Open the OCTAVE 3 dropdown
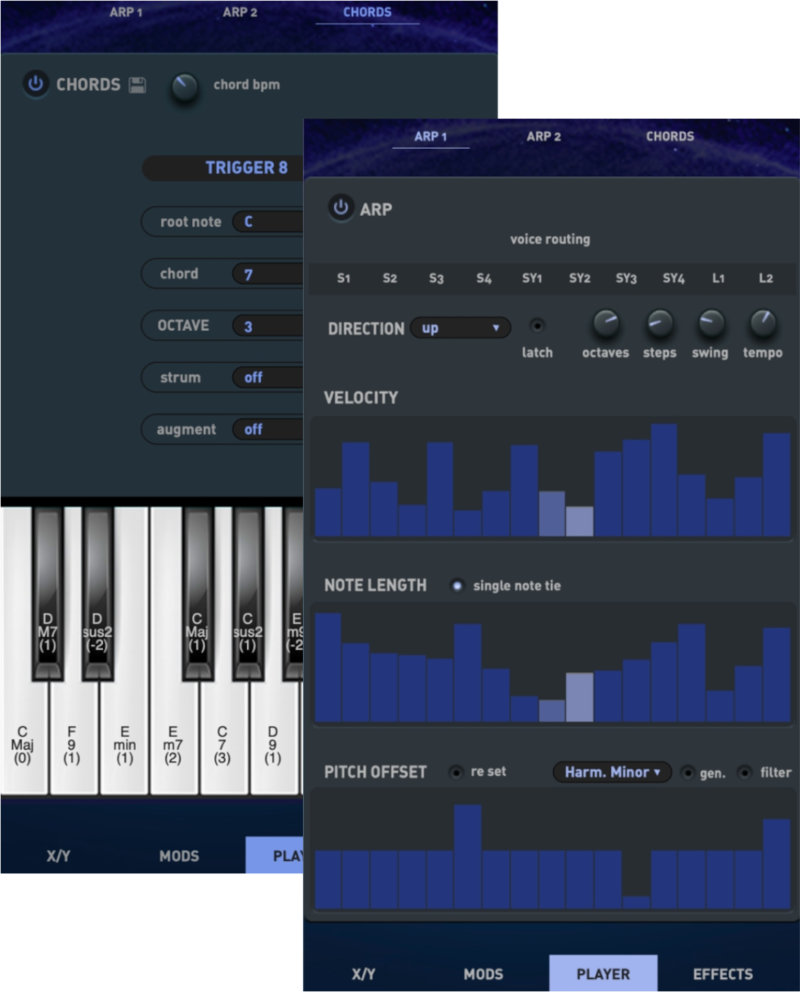The image size is (800, 992). tap(268, 326)
